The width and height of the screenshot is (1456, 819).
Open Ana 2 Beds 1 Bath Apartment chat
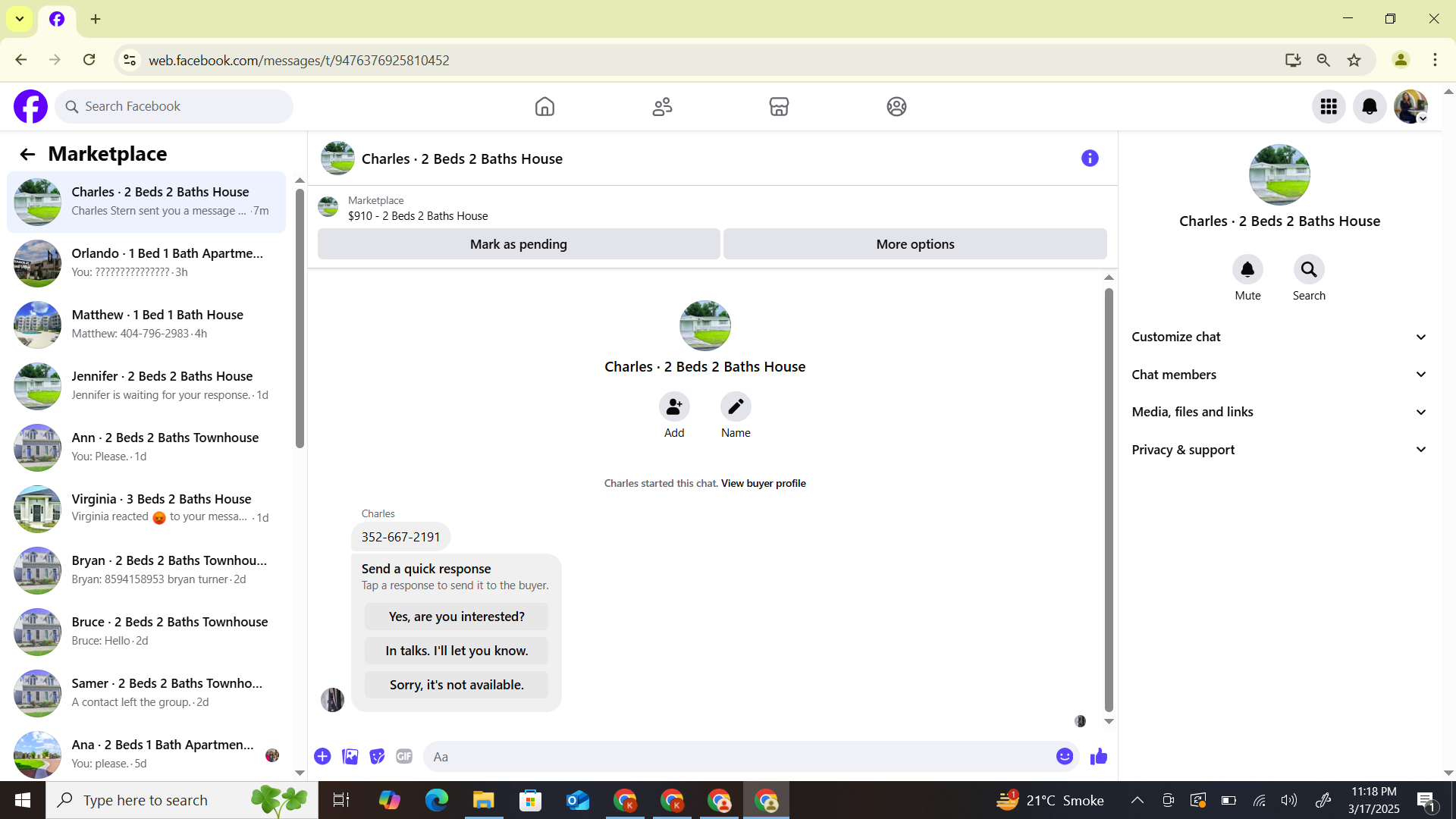pyautogui.click(x=146, y=755)
